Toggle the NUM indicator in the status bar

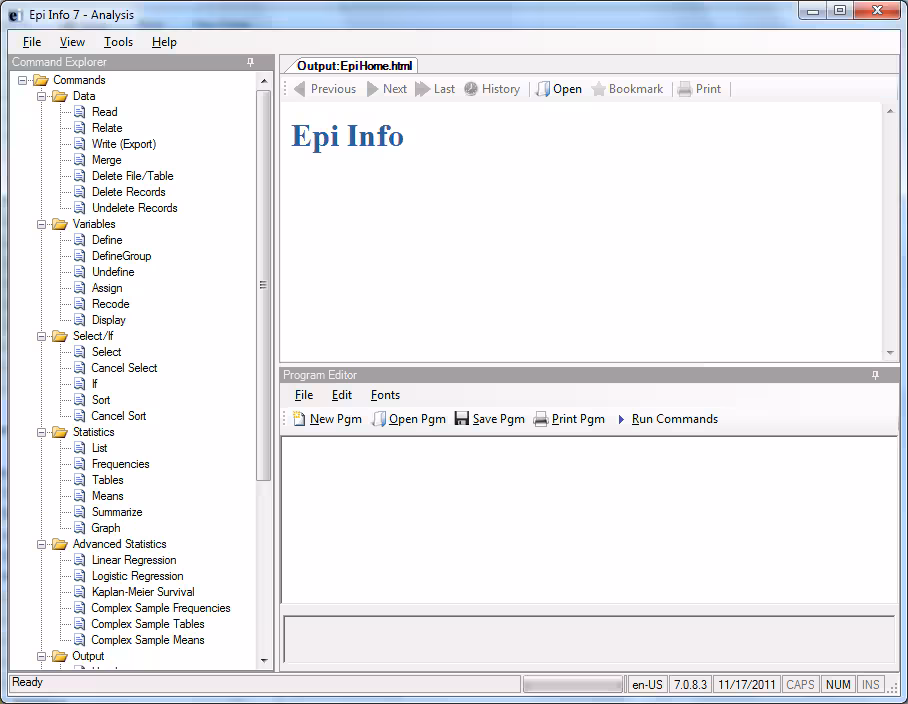coord(838,684)
